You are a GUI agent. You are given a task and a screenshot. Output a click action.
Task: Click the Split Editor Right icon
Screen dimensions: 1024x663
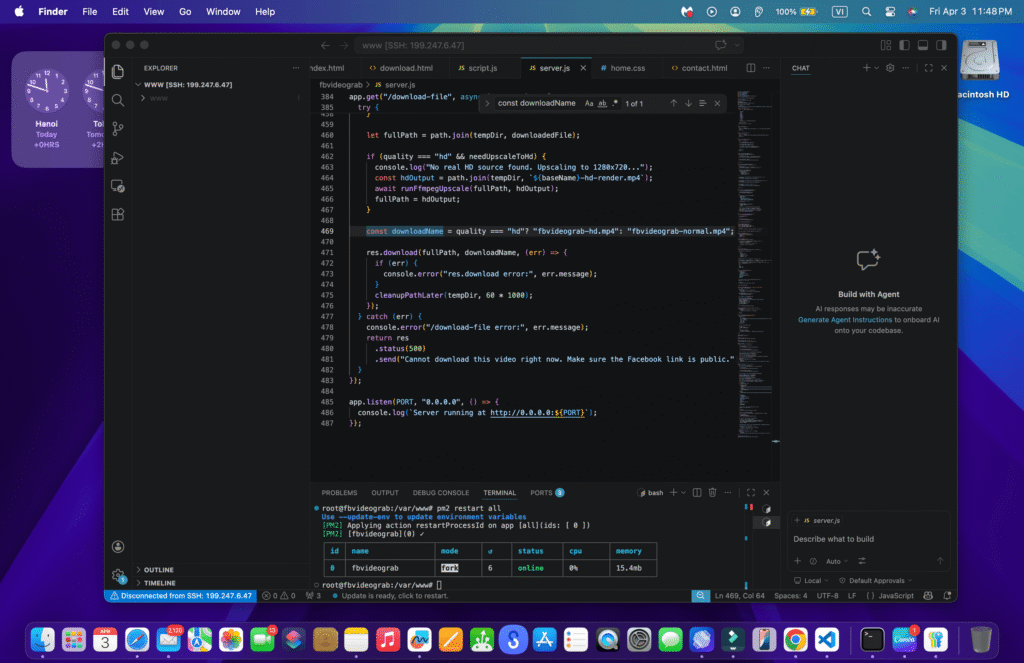click(x=750, y=68)
